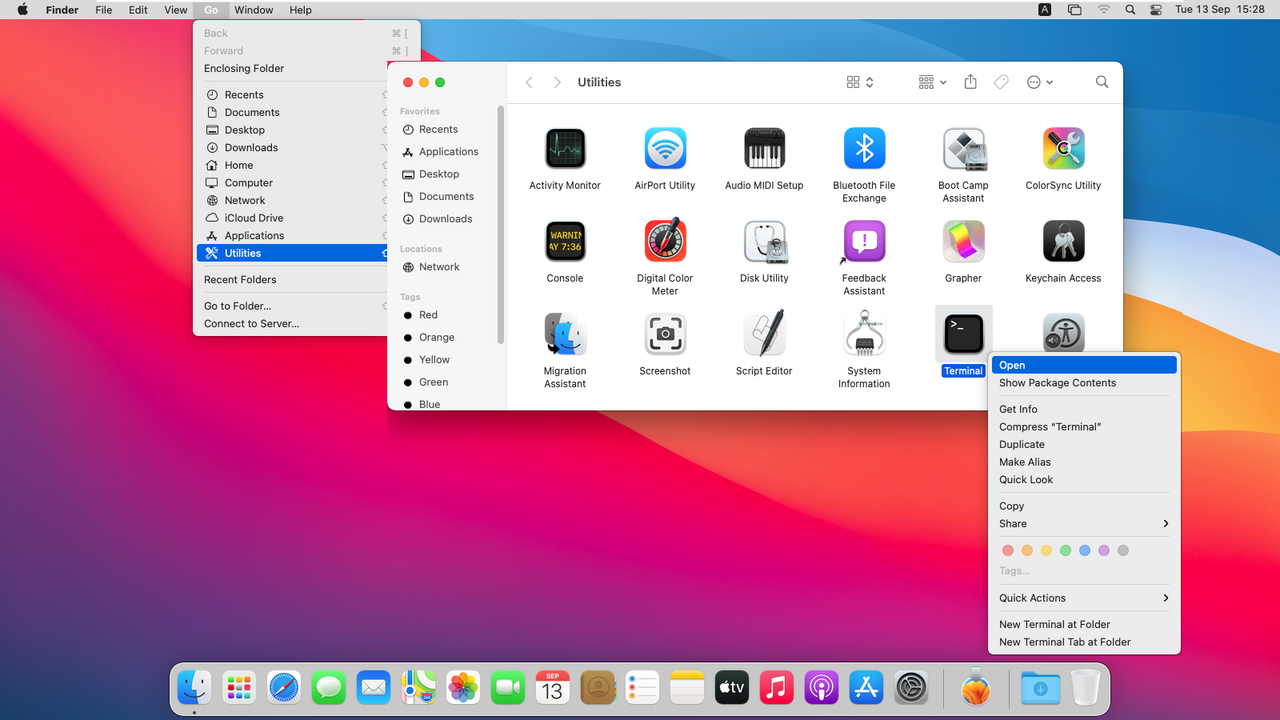Viewport: 1280px width, 720px height.
Task: Apply the red tag color dot
Action: click(x=1008, y=551)
